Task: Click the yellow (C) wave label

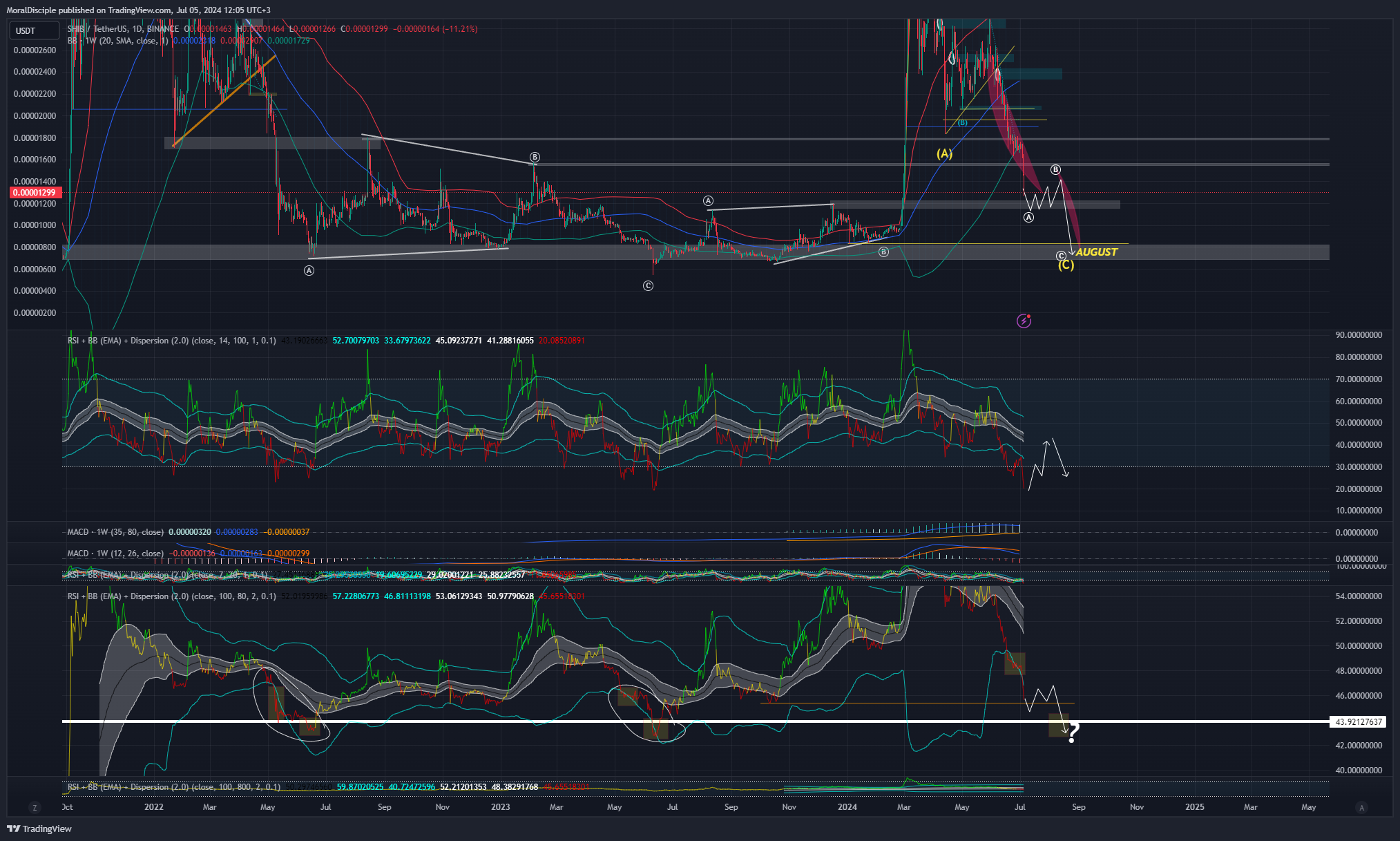Action: click(x=1066, y=265)
